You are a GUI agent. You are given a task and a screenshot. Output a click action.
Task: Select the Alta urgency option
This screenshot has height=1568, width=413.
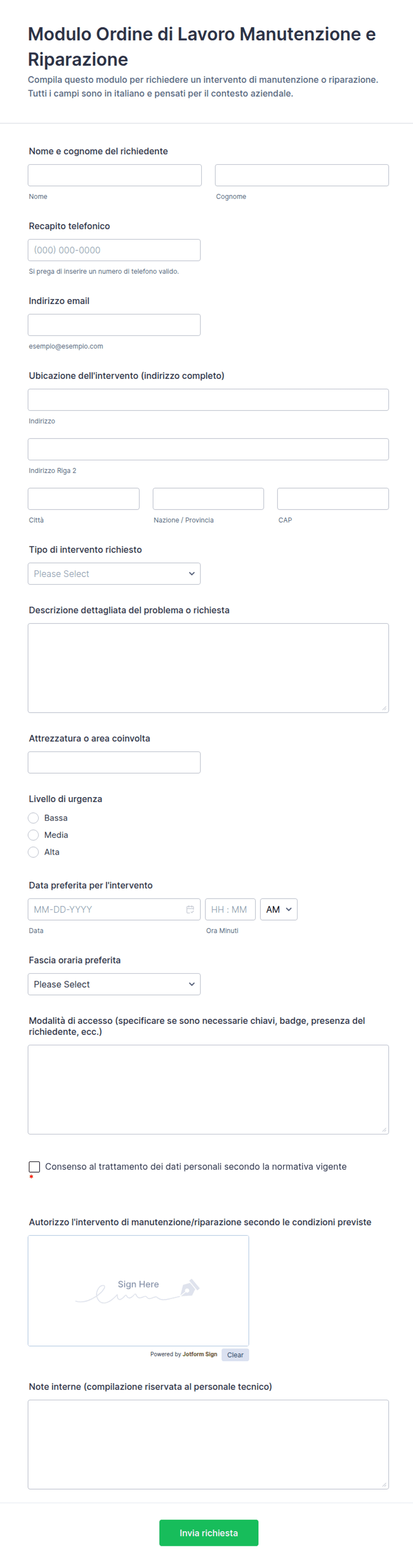[x=33, y=852]
